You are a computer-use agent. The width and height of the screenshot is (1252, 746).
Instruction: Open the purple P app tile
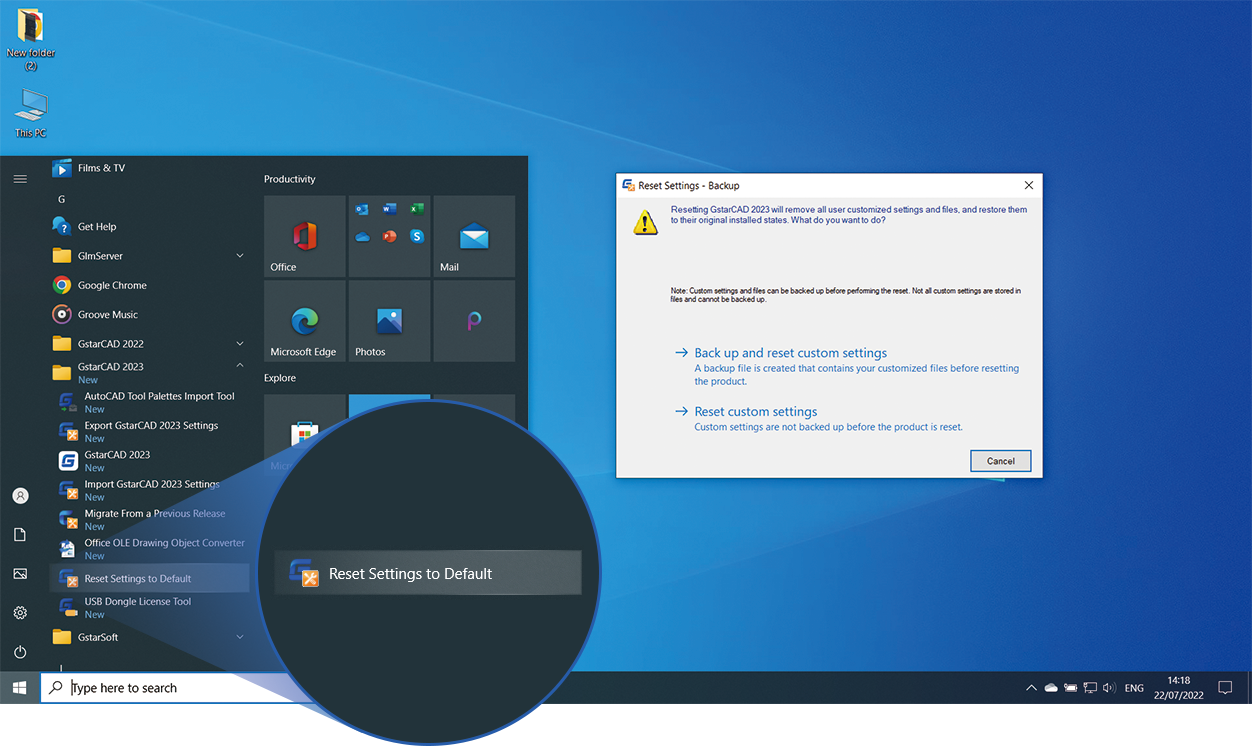coord(474,321)
